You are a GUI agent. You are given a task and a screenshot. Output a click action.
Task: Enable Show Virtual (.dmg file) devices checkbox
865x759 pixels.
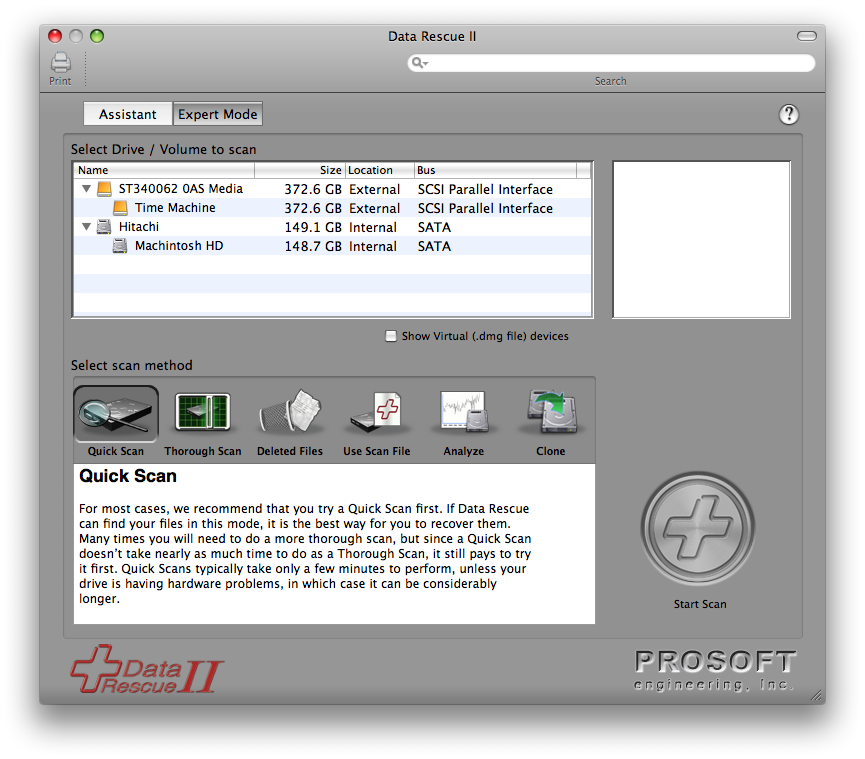click(391, 336)
